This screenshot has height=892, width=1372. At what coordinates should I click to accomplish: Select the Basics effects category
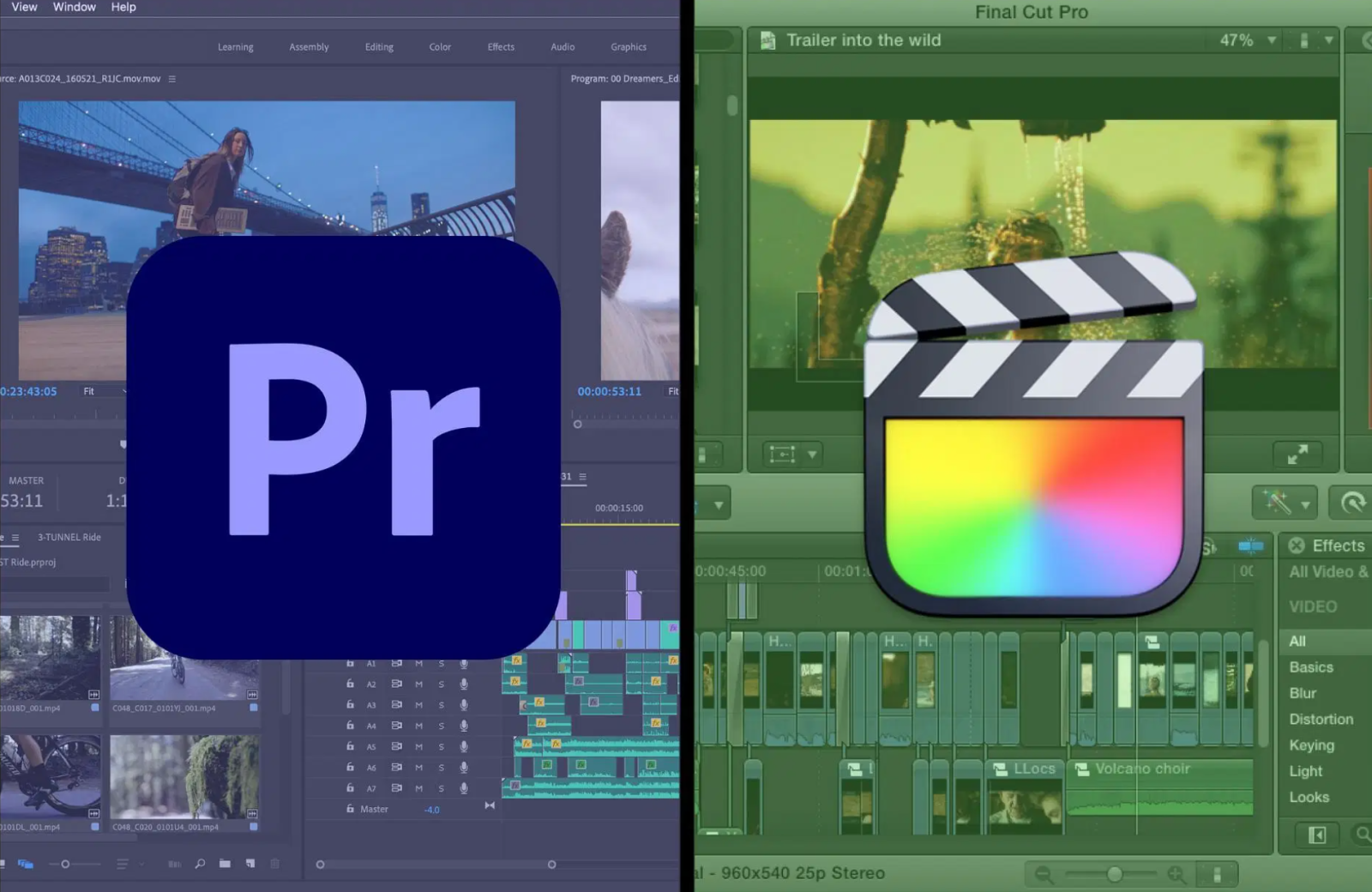click(1311, 667)
